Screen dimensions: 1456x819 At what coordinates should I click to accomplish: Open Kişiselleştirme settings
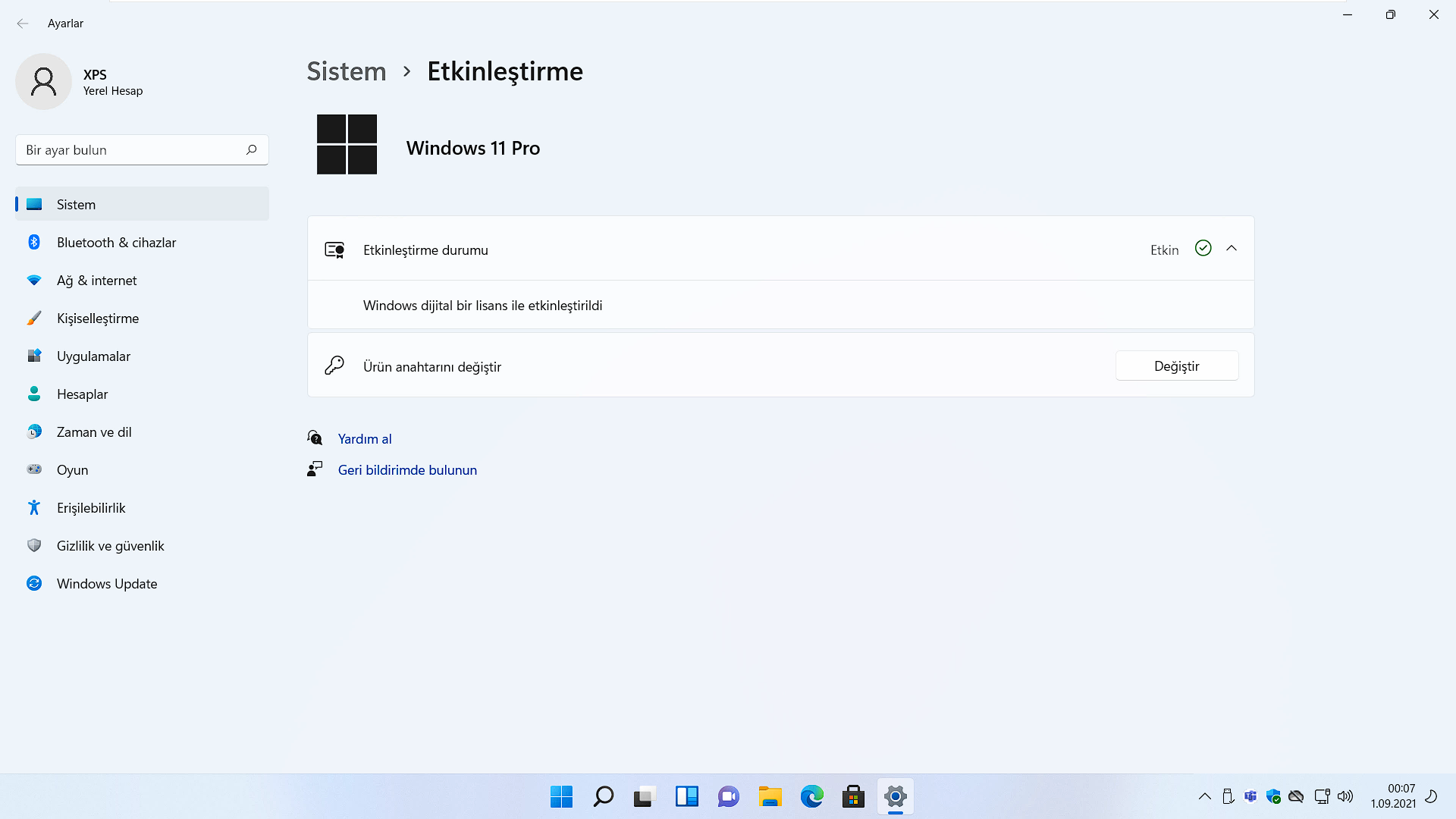142,318
